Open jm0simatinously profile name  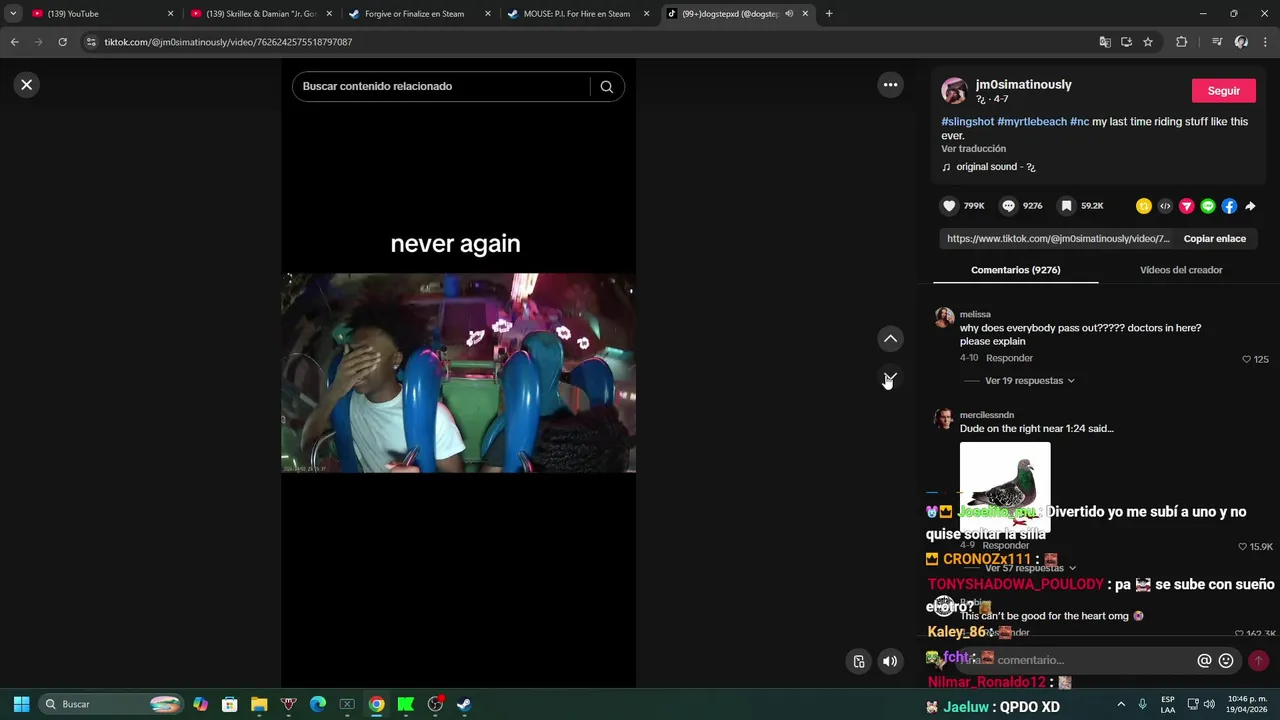click(1023, 85)
